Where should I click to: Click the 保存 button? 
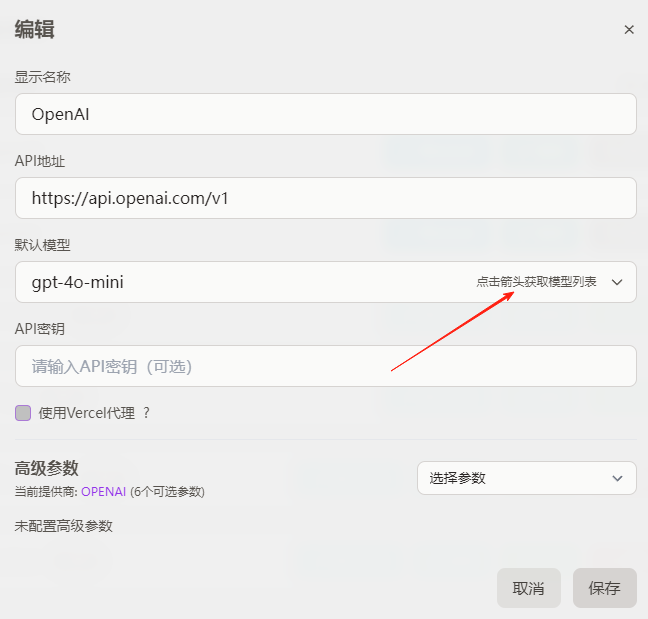click(605, 588)
